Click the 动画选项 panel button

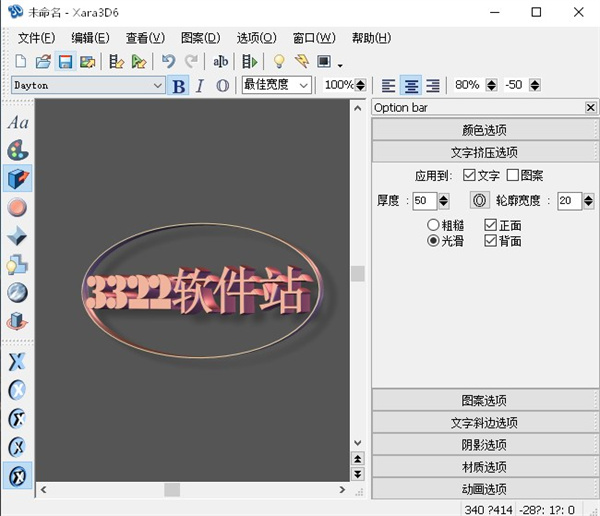coord(484,489)
